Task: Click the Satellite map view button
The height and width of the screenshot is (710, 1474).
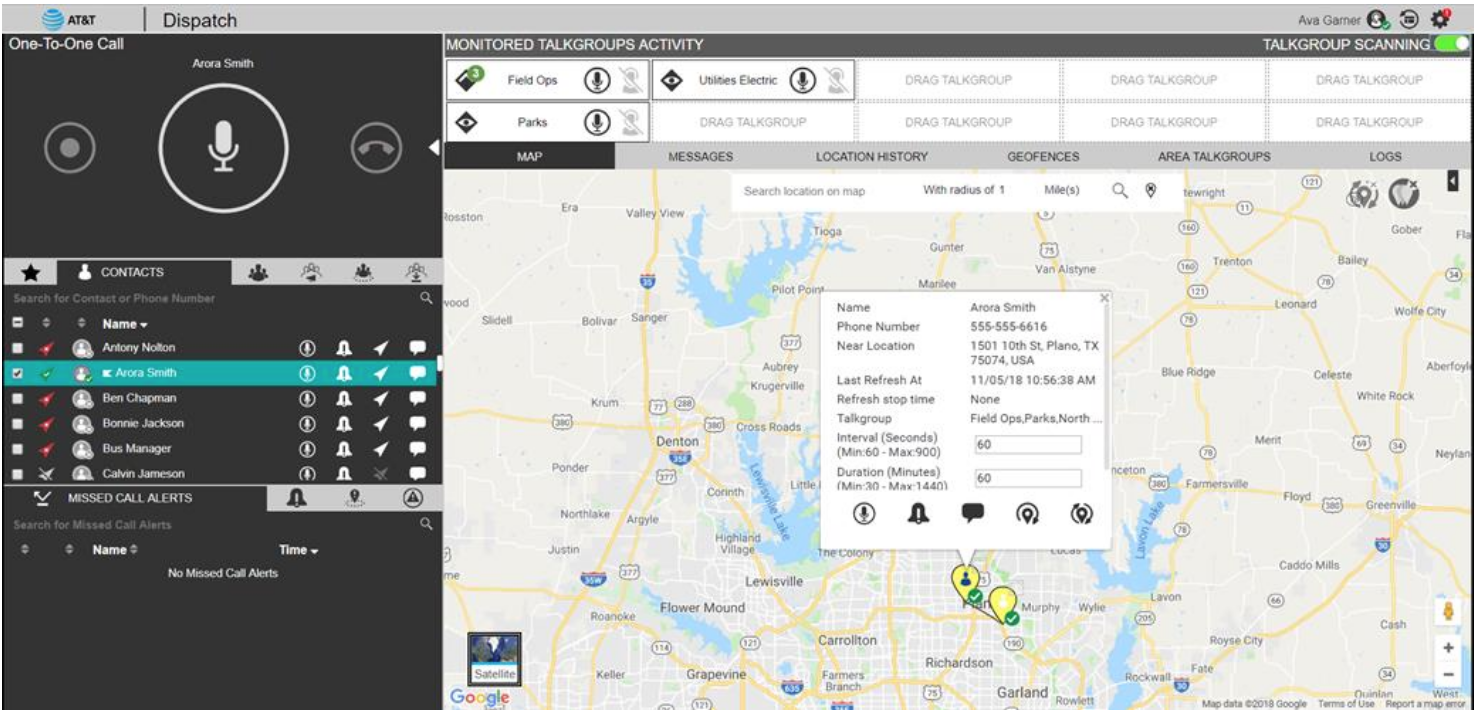Action: [x=495, y=659]
